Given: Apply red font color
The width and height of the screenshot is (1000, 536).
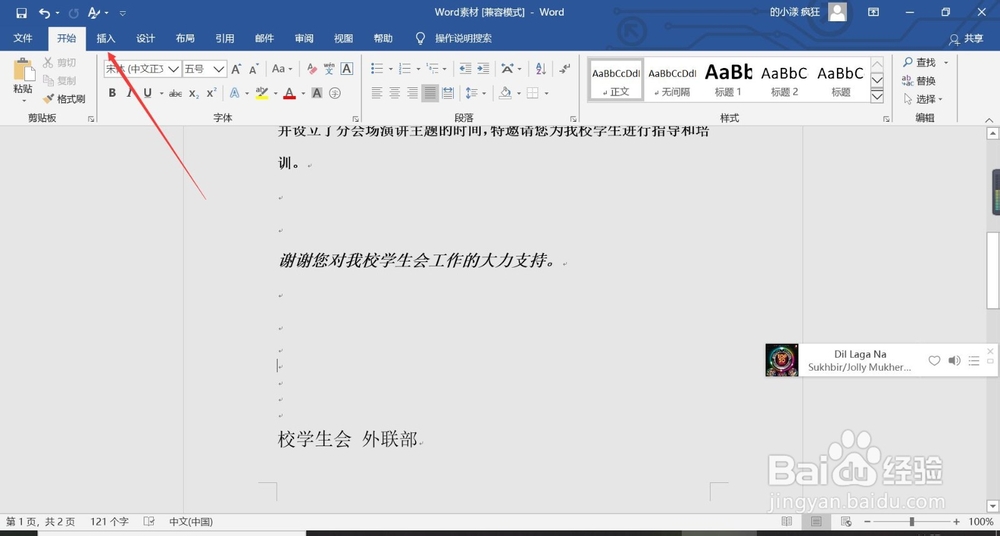Looking at the screenshot, I should (290, 93).
